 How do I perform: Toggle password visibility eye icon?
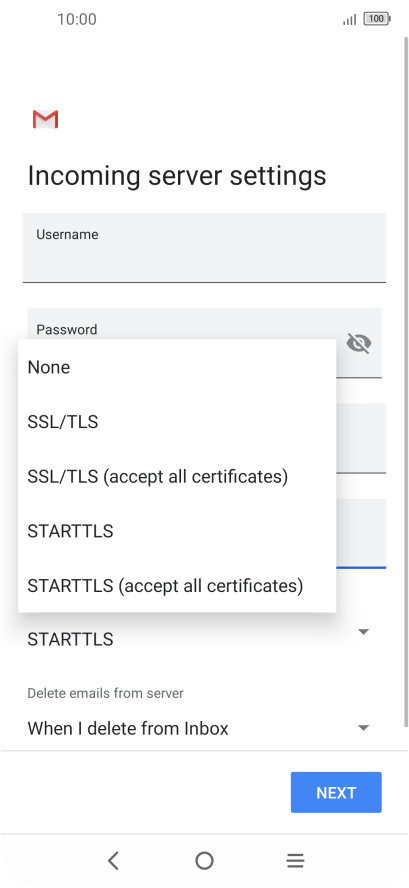click(x=359, y=343)
